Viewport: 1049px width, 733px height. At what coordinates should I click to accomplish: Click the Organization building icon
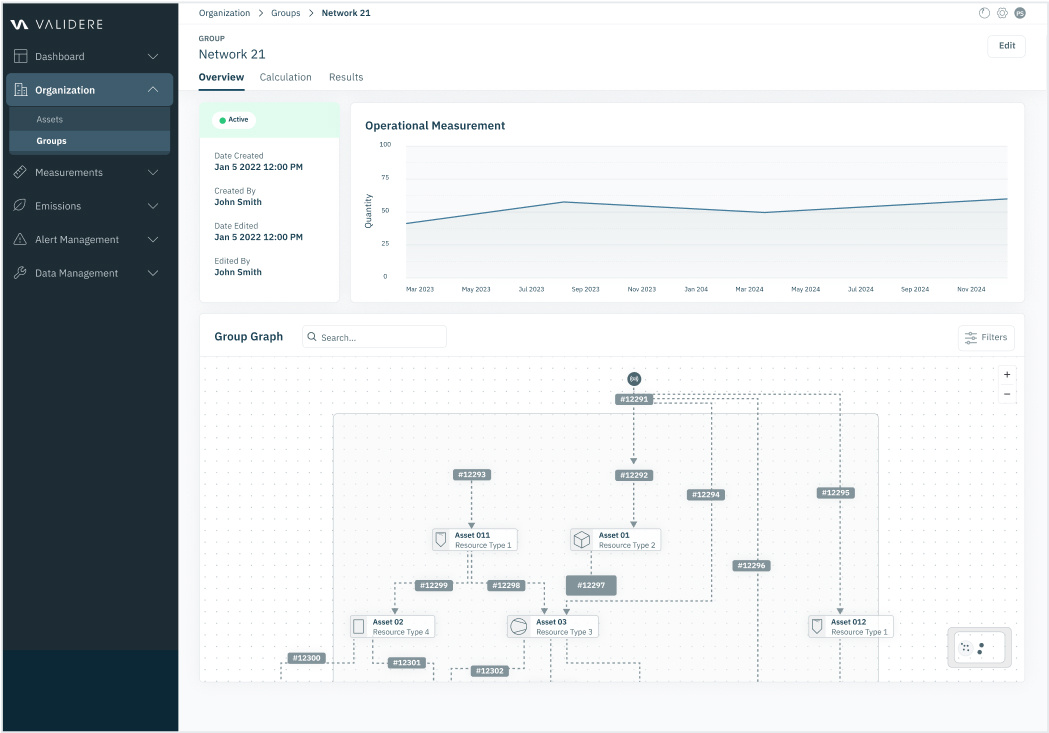[x=21, y=90]
